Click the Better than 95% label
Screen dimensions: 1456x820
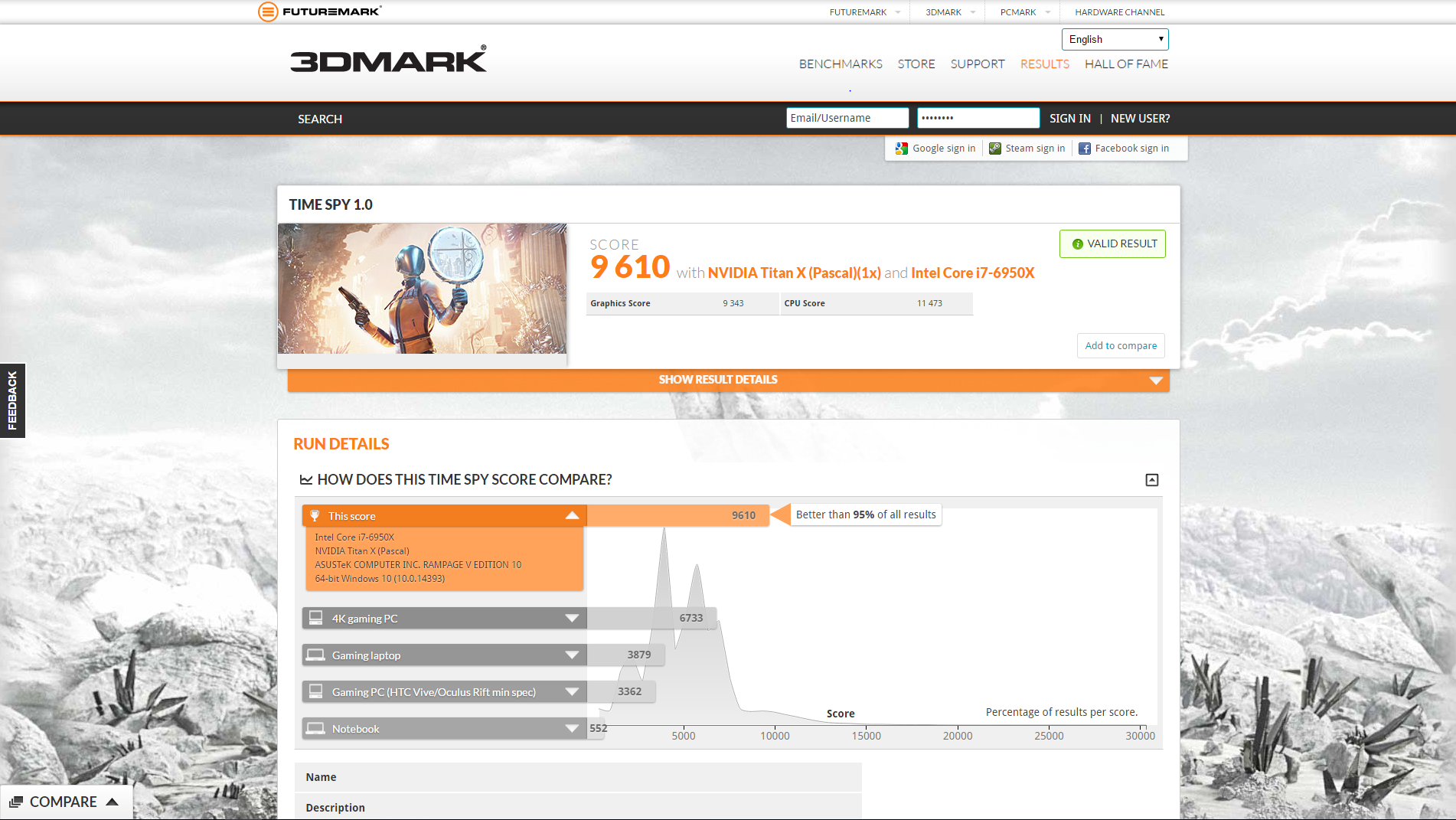(866, 515)
